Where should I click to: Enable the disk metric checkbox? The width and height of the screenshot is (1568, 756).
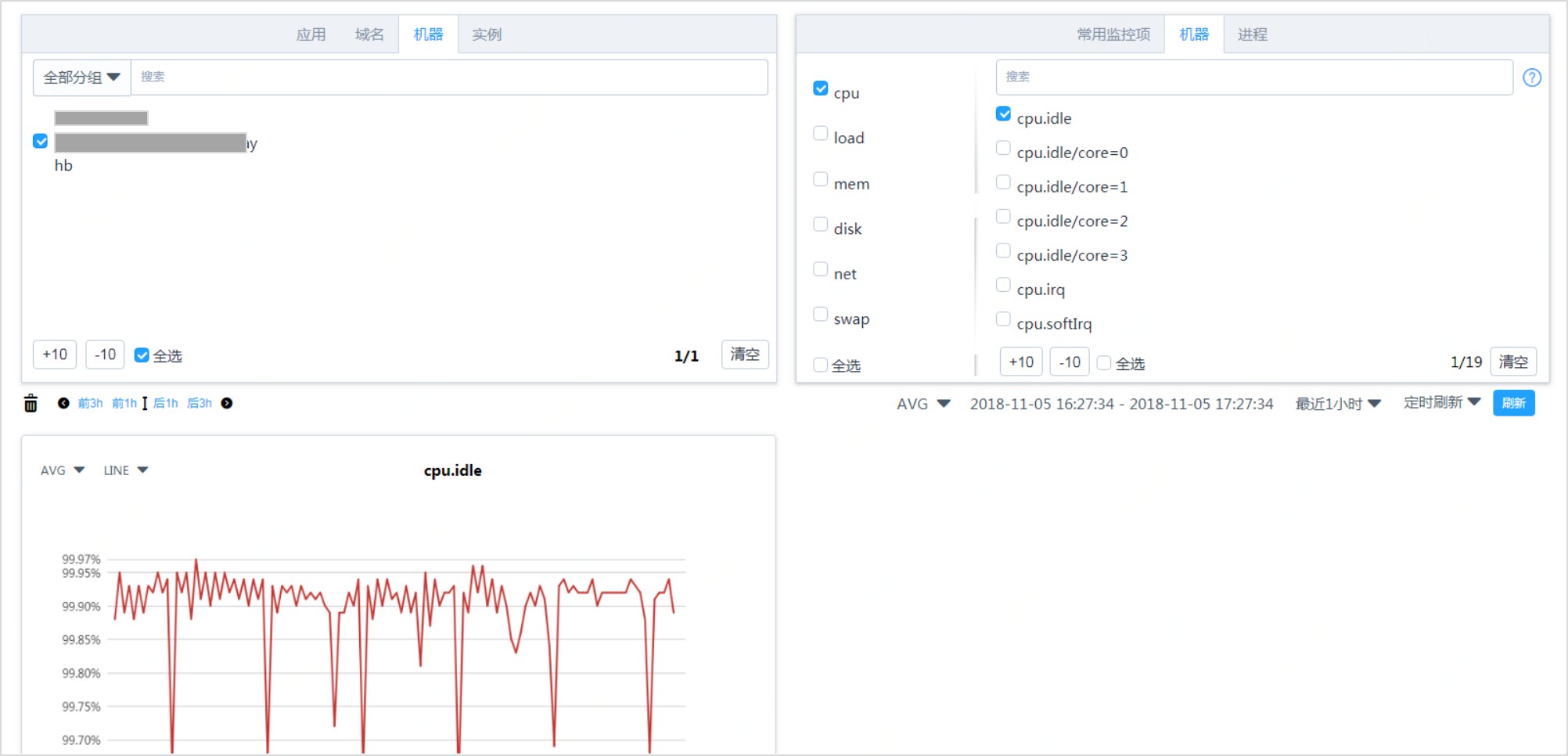[820, 224]
